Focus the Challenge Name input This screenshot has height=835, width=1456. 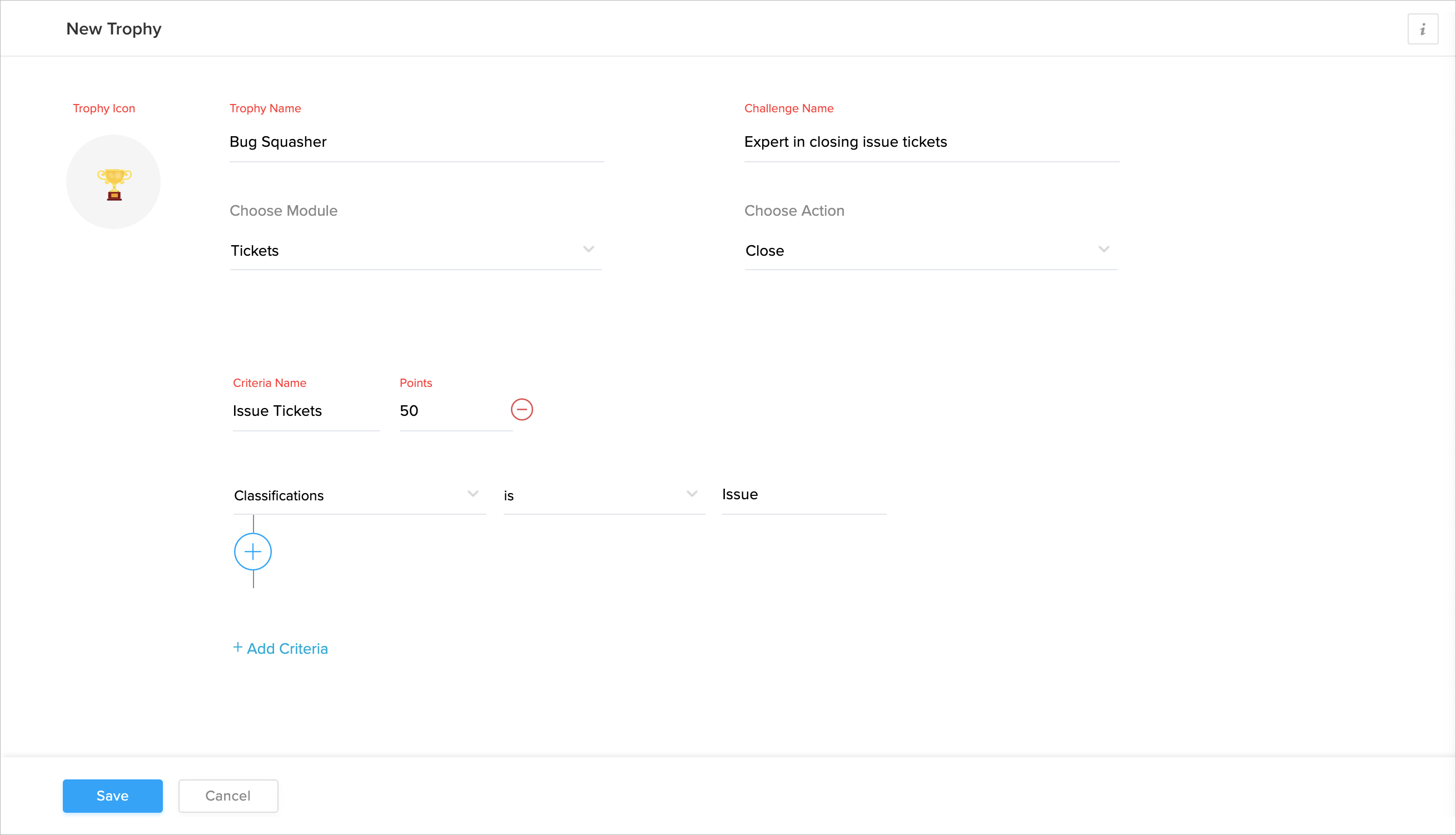[x=931, y=142]
